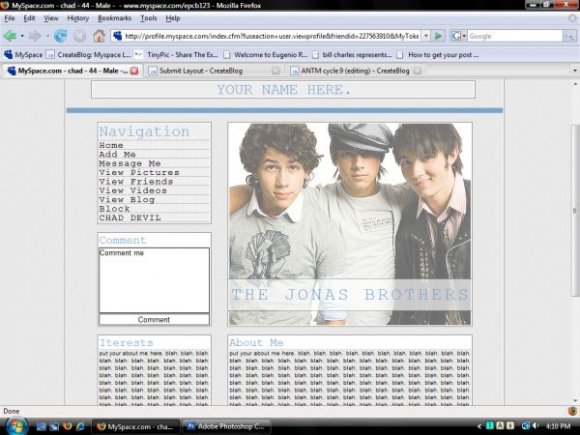Launch Internet Explorer from quick launch
Image resolution: width=580 pixels, height=435 pixels.
click(80, 427)
